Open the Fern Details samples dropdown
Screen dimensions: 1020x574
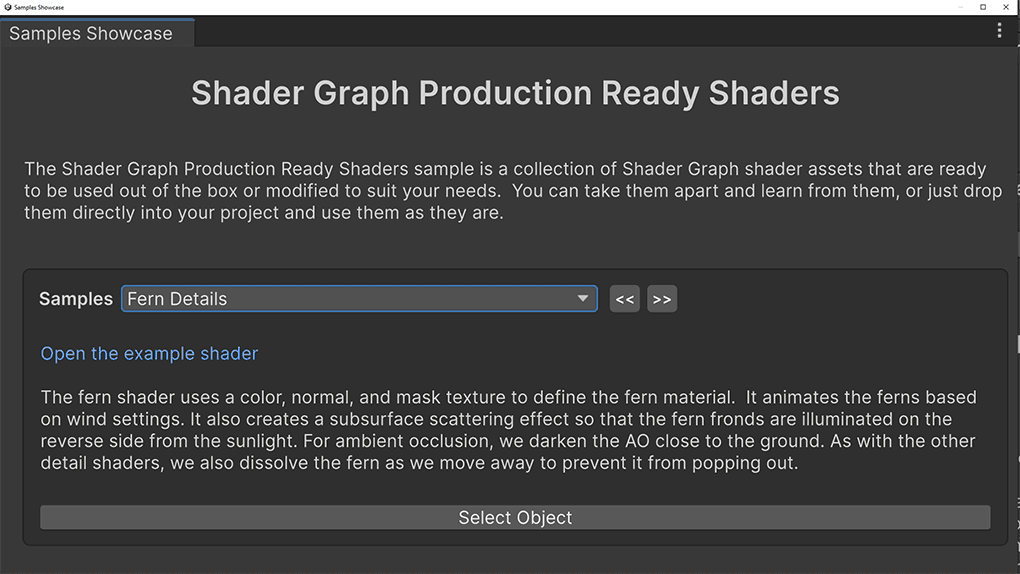coord(350,299)
